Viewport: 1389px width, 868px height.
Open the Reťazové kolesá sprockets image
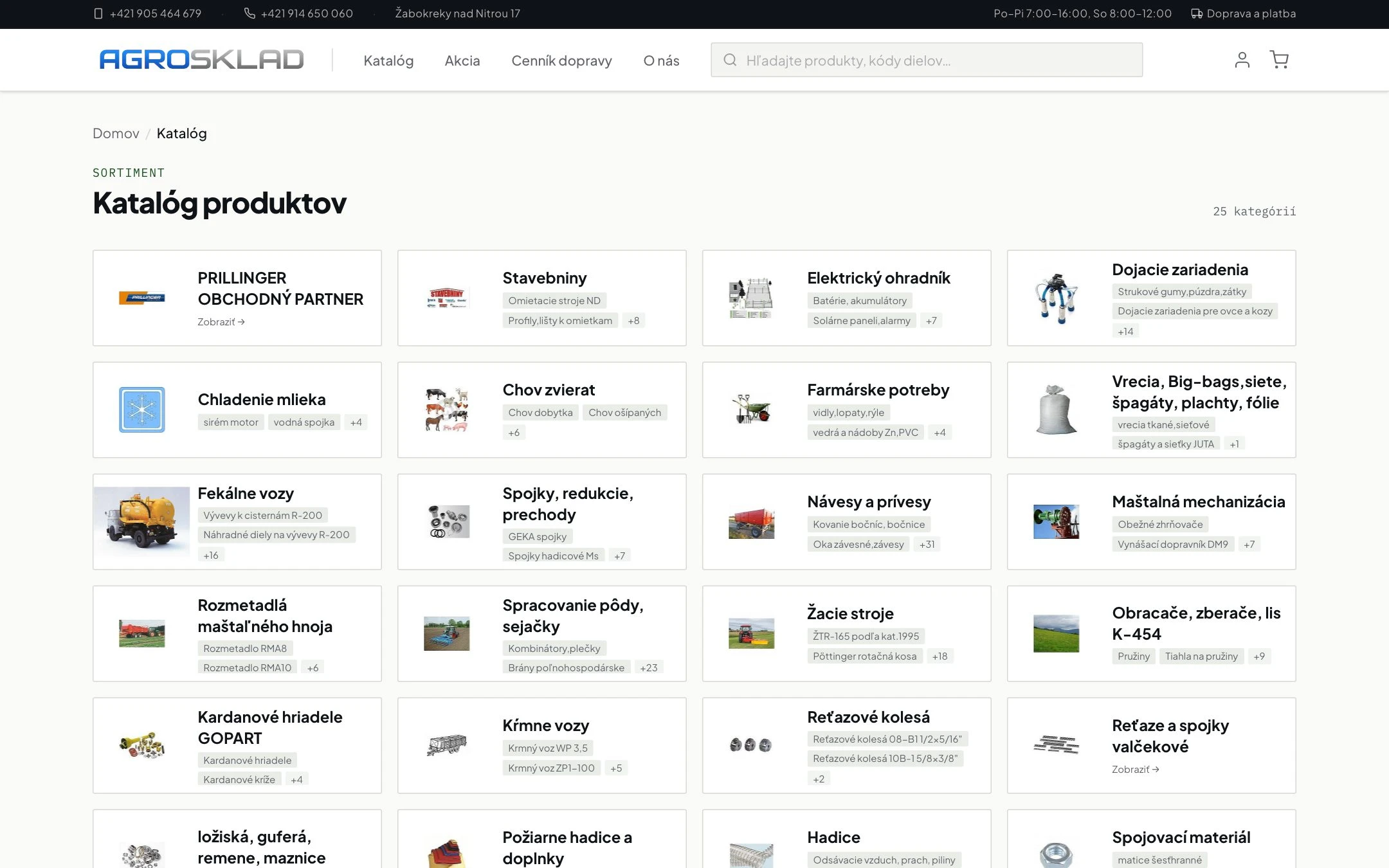click(752, 745)
